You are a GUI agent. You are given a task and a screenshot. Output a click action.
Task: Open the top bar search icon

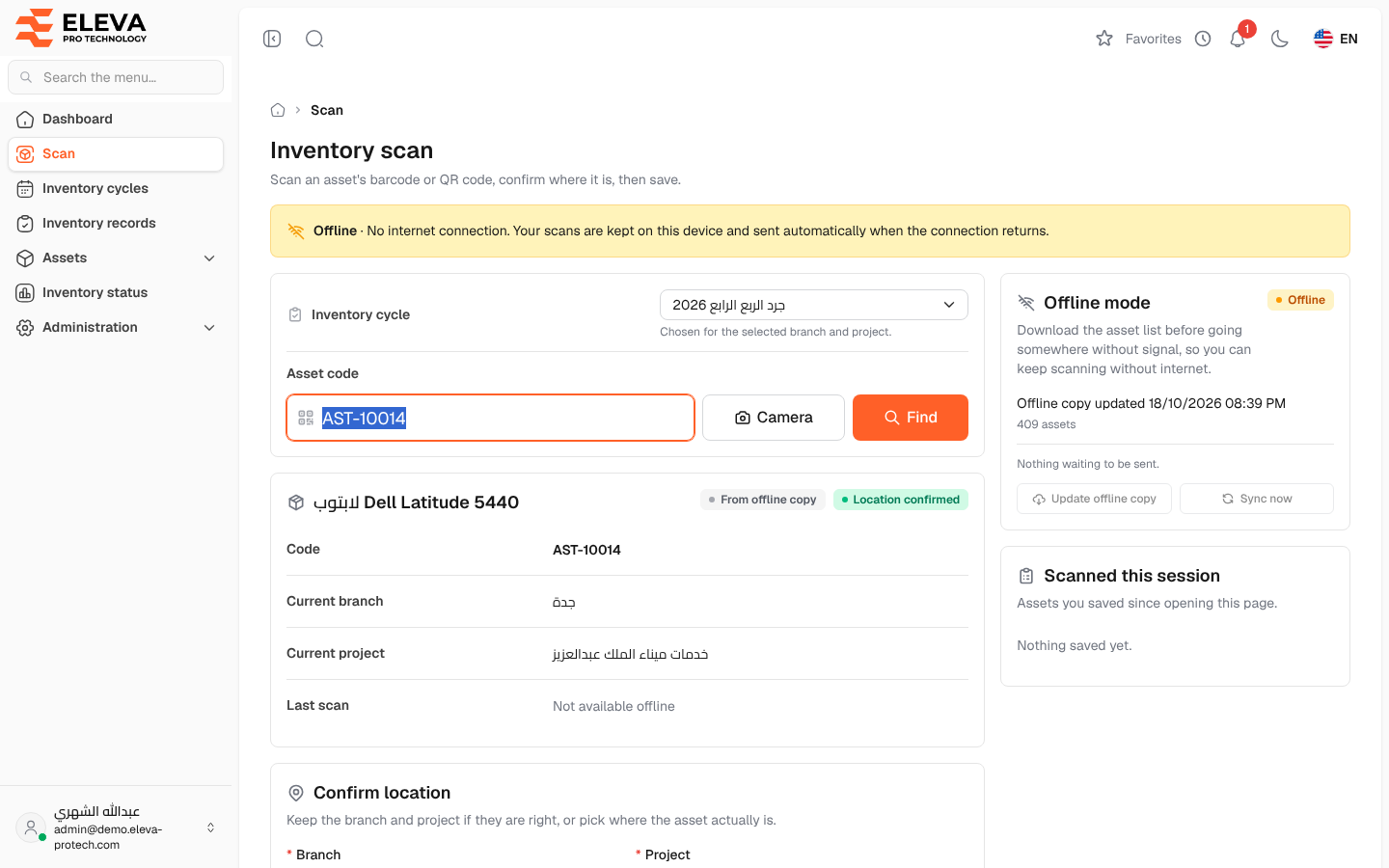tap(314, 39)
